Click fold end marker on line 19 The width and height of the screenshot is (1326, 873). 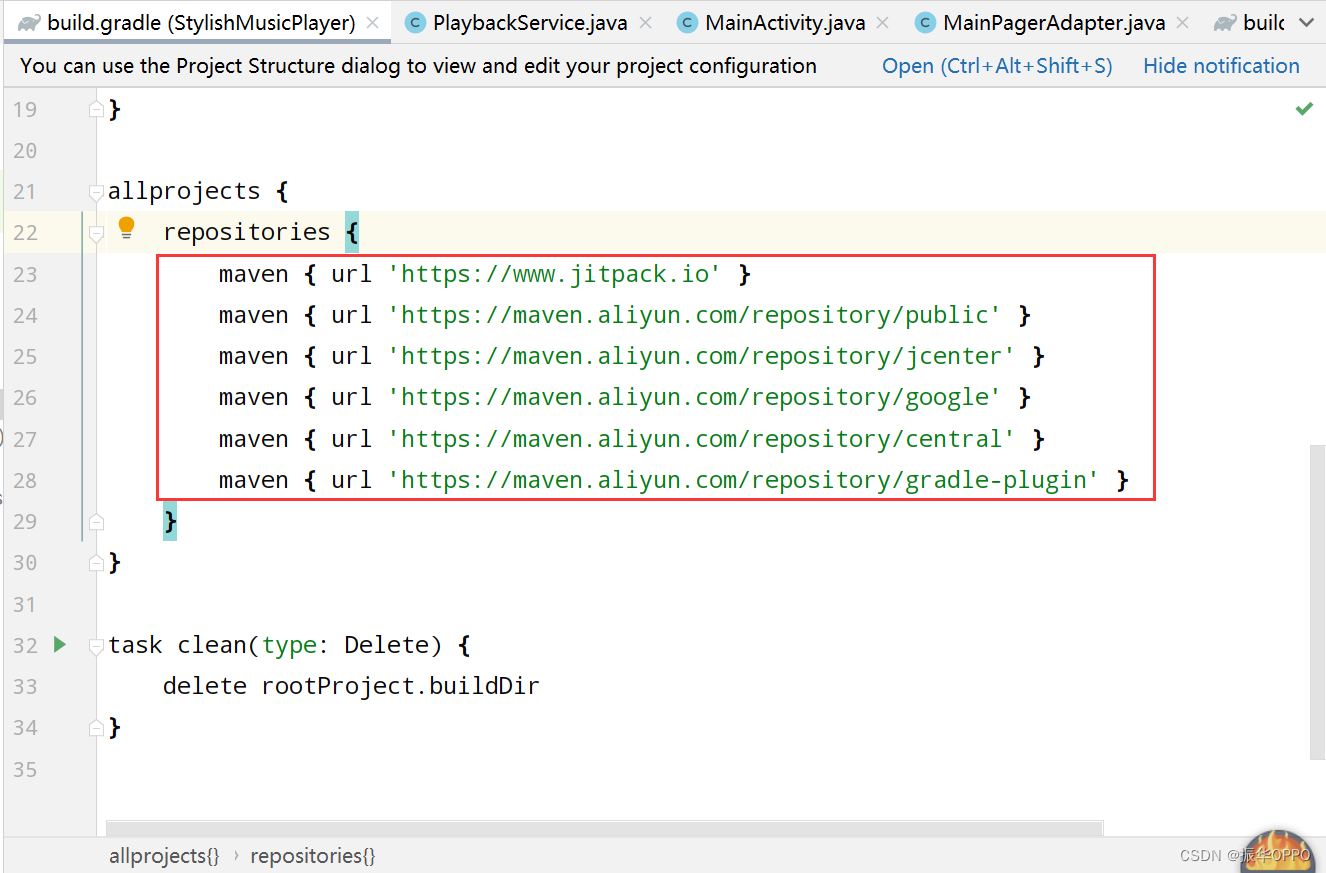[96, 108]
